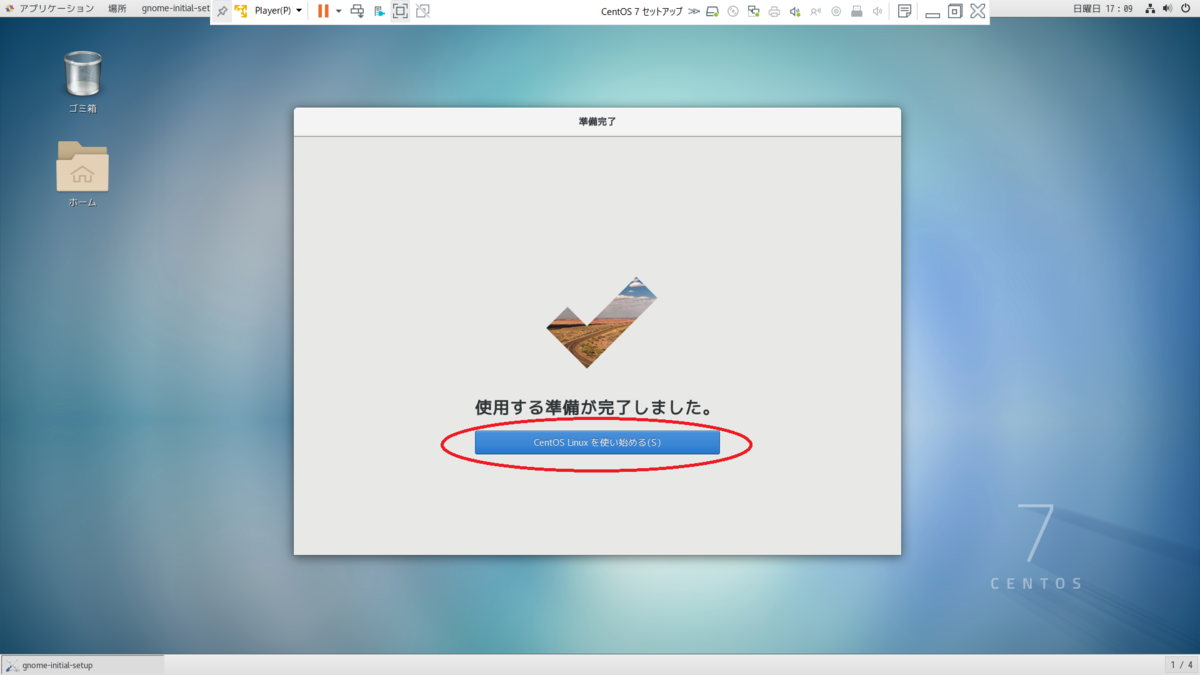Minimize the VMware Player window

click(x=932, y=13)
